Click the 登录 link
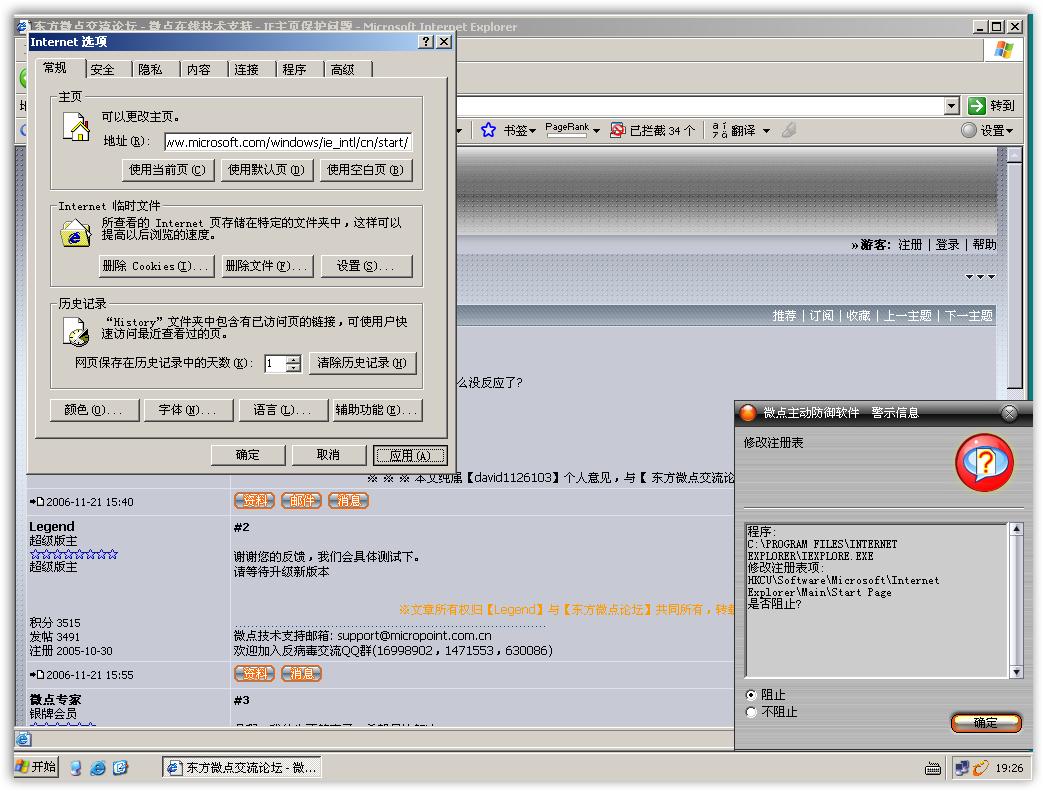 947,245
